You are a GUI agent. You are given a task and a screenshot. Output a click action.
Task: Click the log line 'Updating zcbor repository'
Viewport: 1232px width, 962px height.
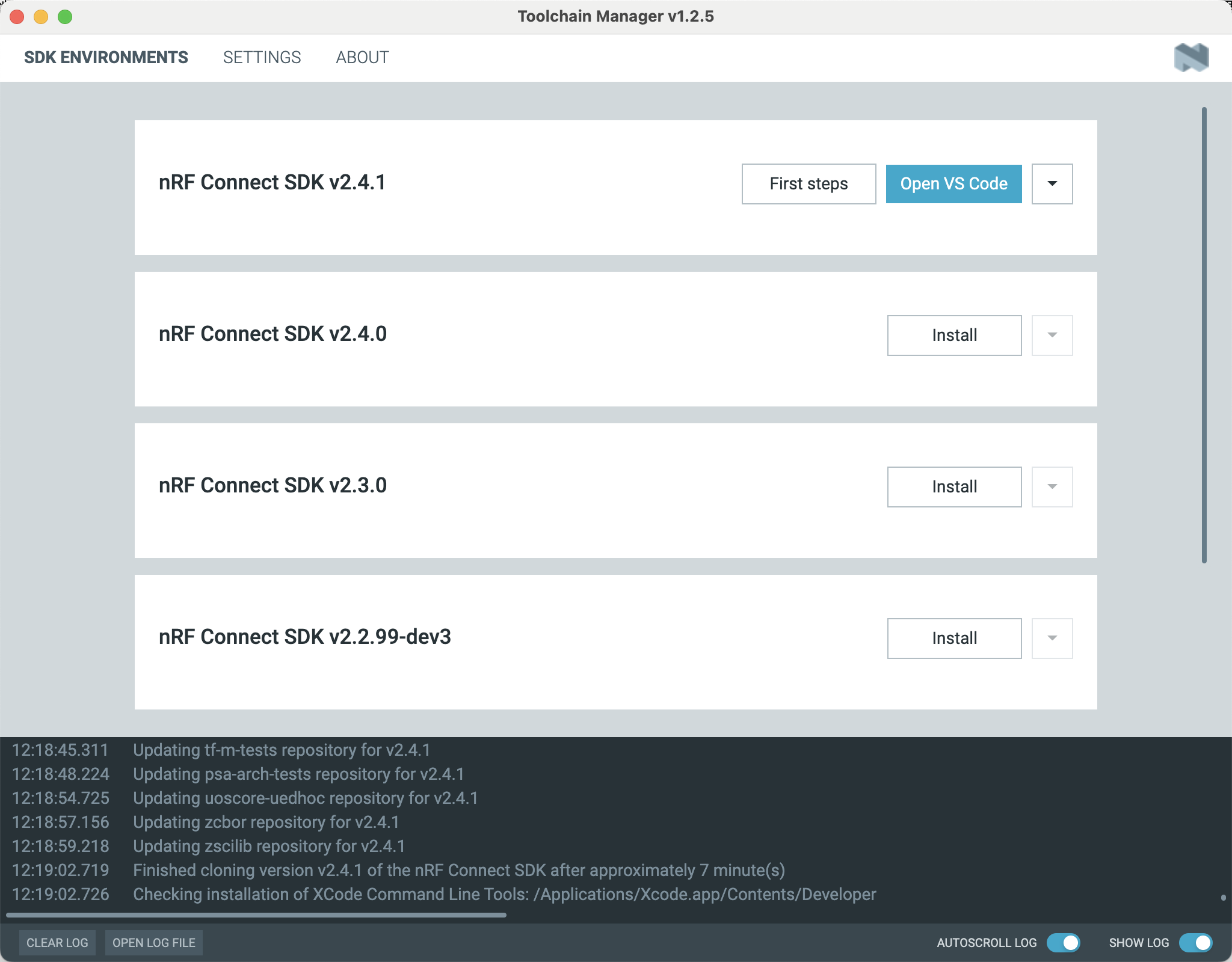tap(266, 823)
